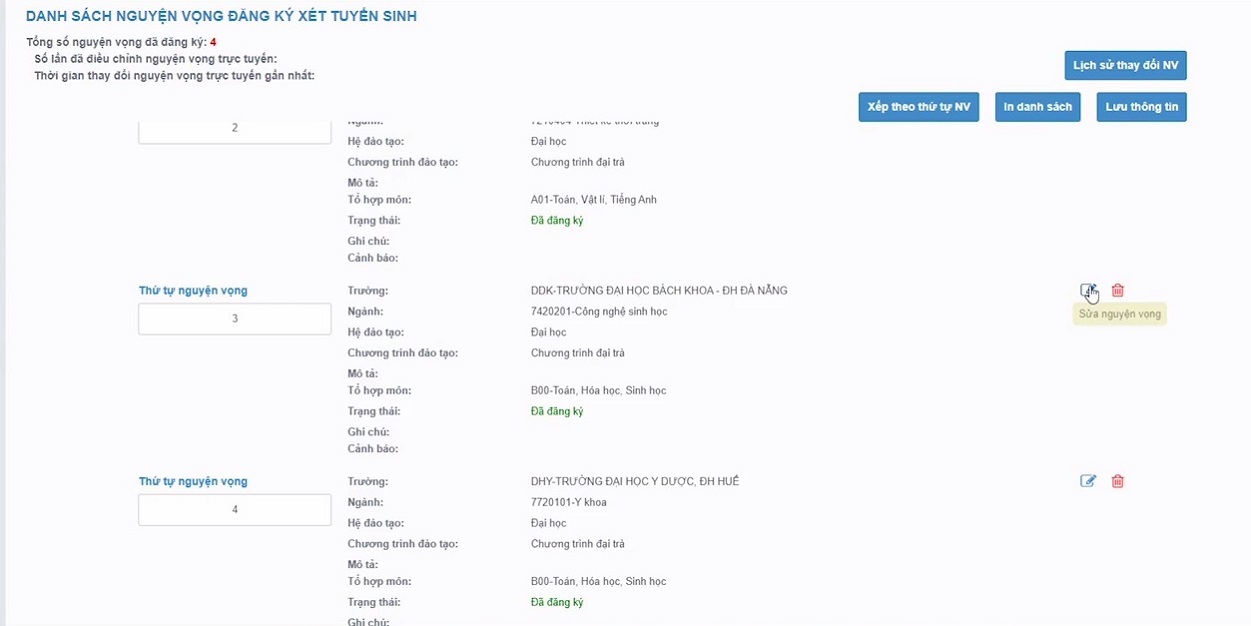Click the major text 7720101-Y khoa
This screenshot has width=1251, height=626.
pos(569,502)
